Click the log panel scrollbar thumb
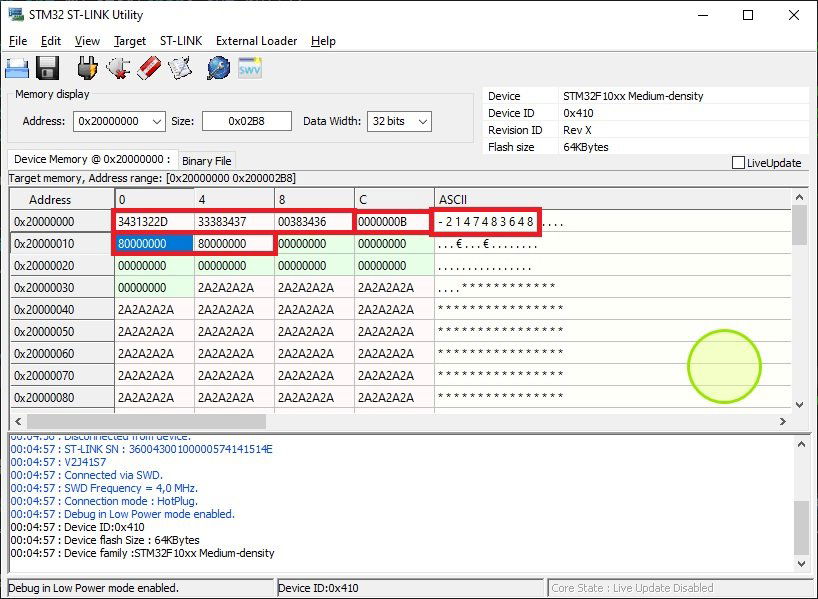The width and height of the screenshot is (818, 599). coord(801,527)
